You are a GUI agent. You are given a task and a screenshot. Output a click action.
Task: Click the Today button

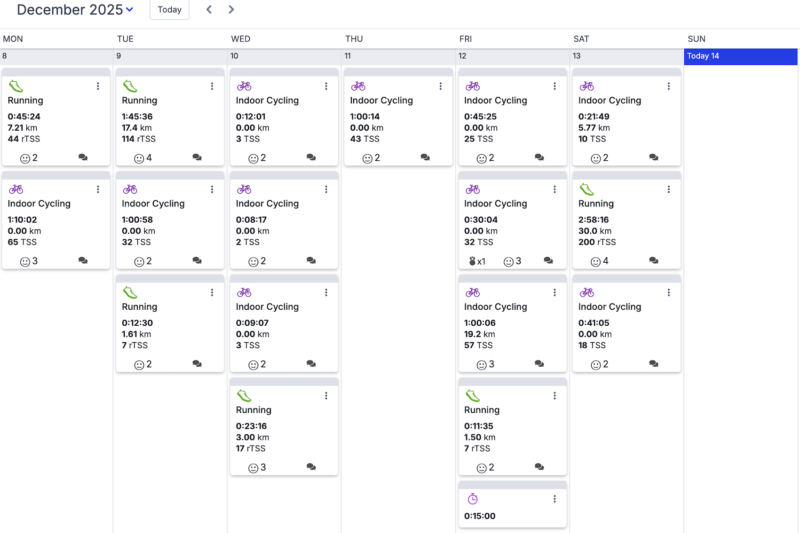tap(169, 10)
